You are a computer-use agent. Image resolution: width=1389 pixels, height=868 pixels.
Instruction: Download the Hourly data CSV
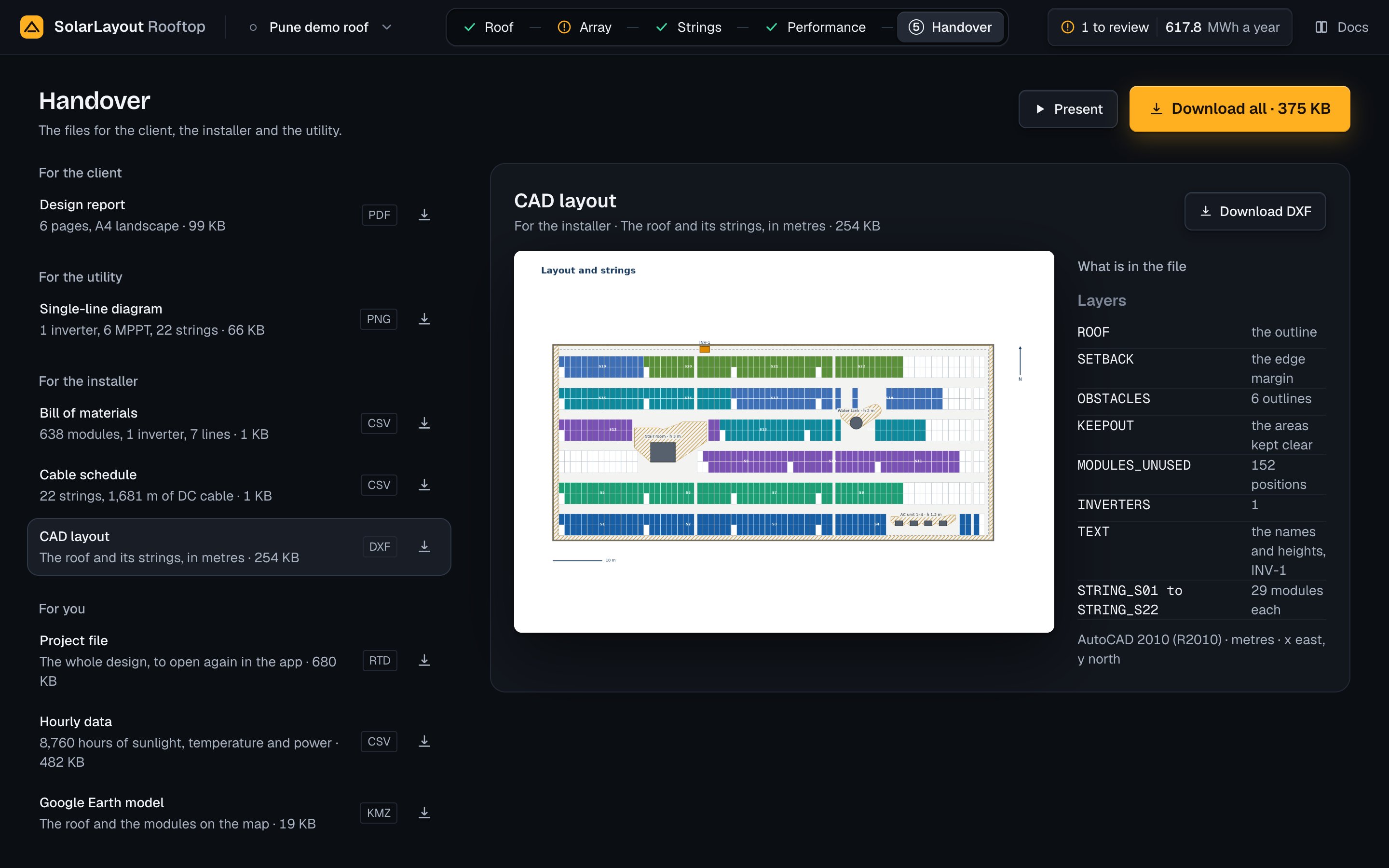[424, 742]
